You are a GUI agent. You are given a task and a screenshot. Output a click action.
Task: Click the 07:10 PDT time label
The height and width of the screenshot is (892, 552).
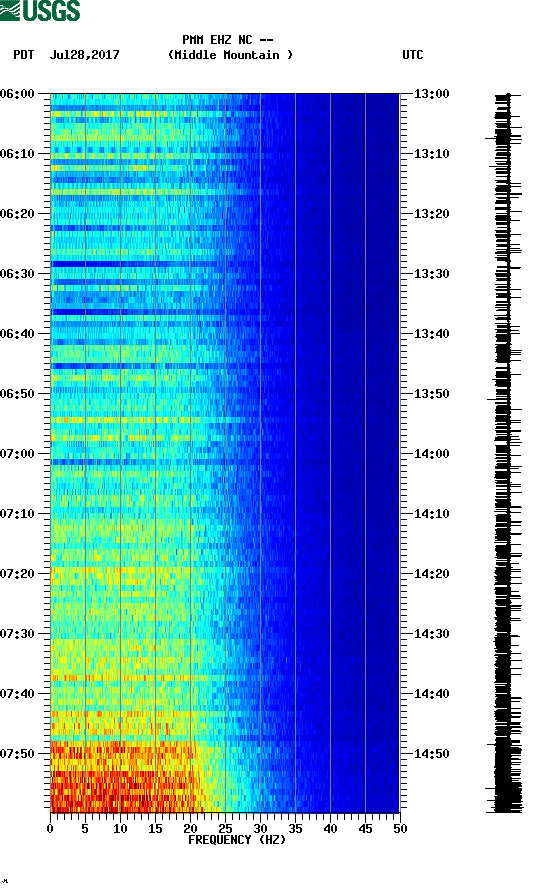(x=18, y=514)
